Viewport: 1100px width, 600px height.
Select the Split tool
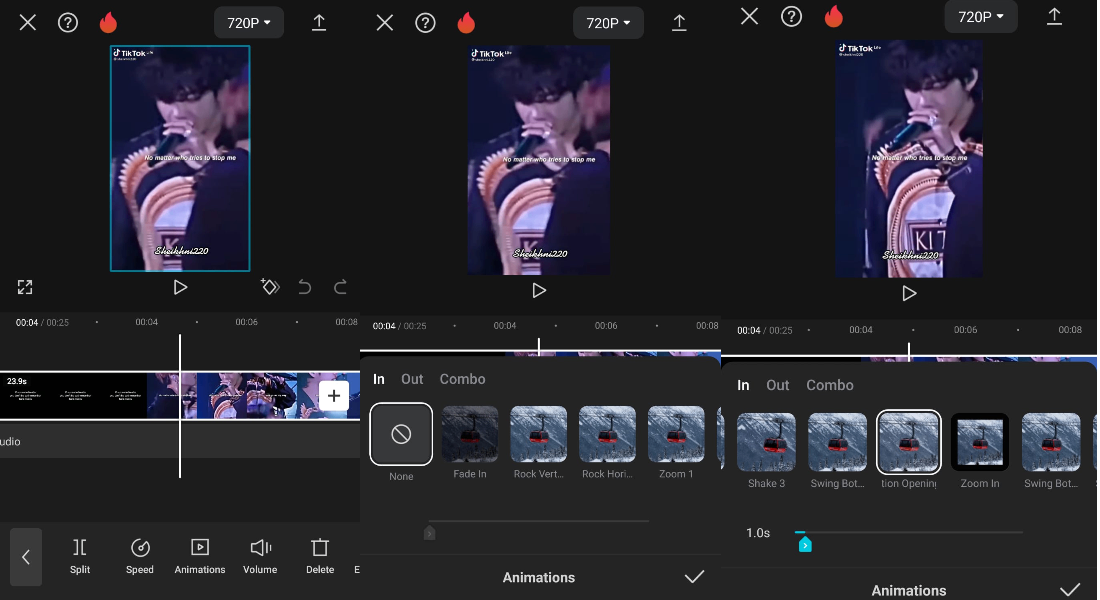pos(80,556)
